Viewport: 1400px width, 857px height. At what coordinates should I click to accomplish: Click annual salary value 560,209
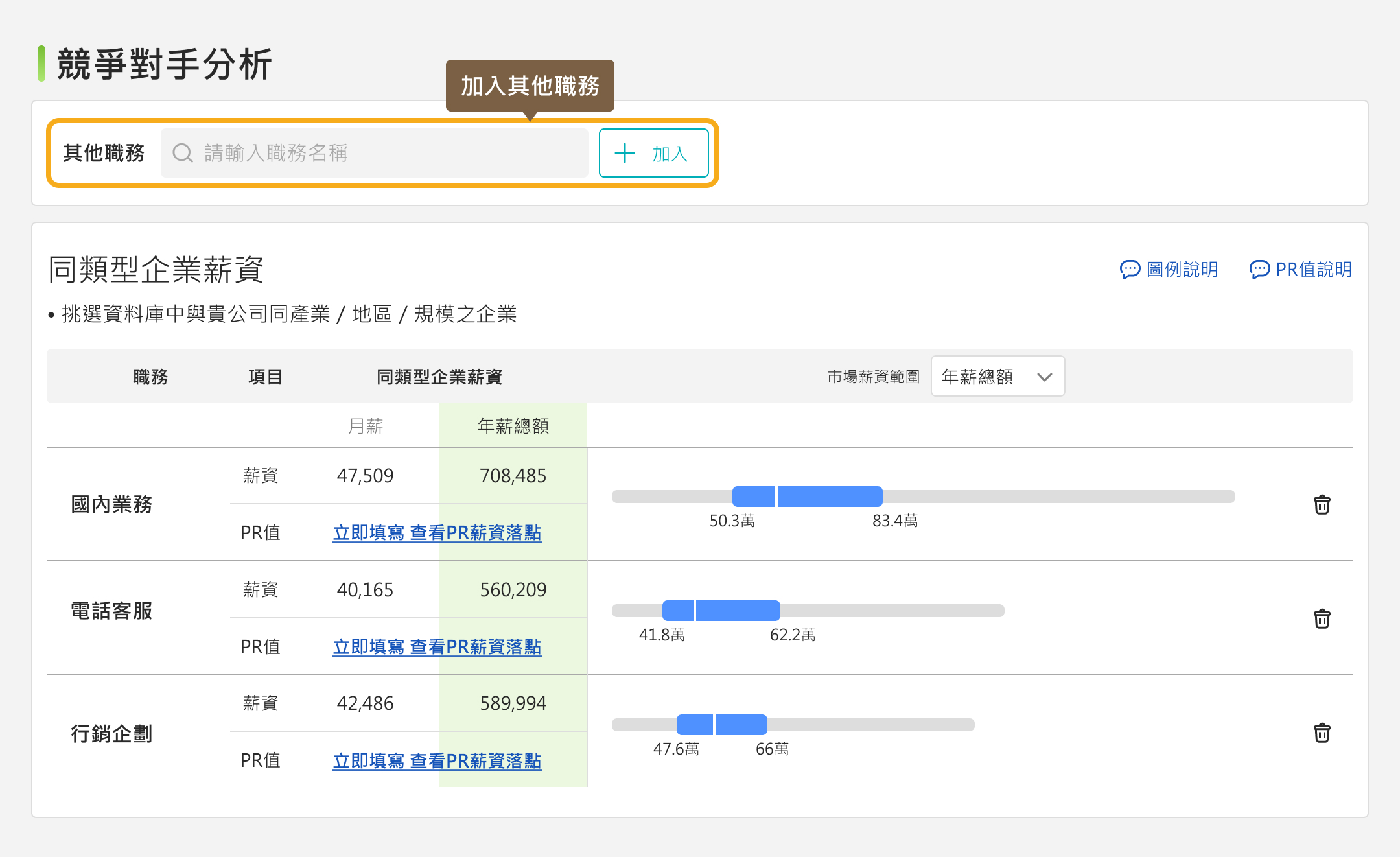pyautogui.click(x=513, y=590)
